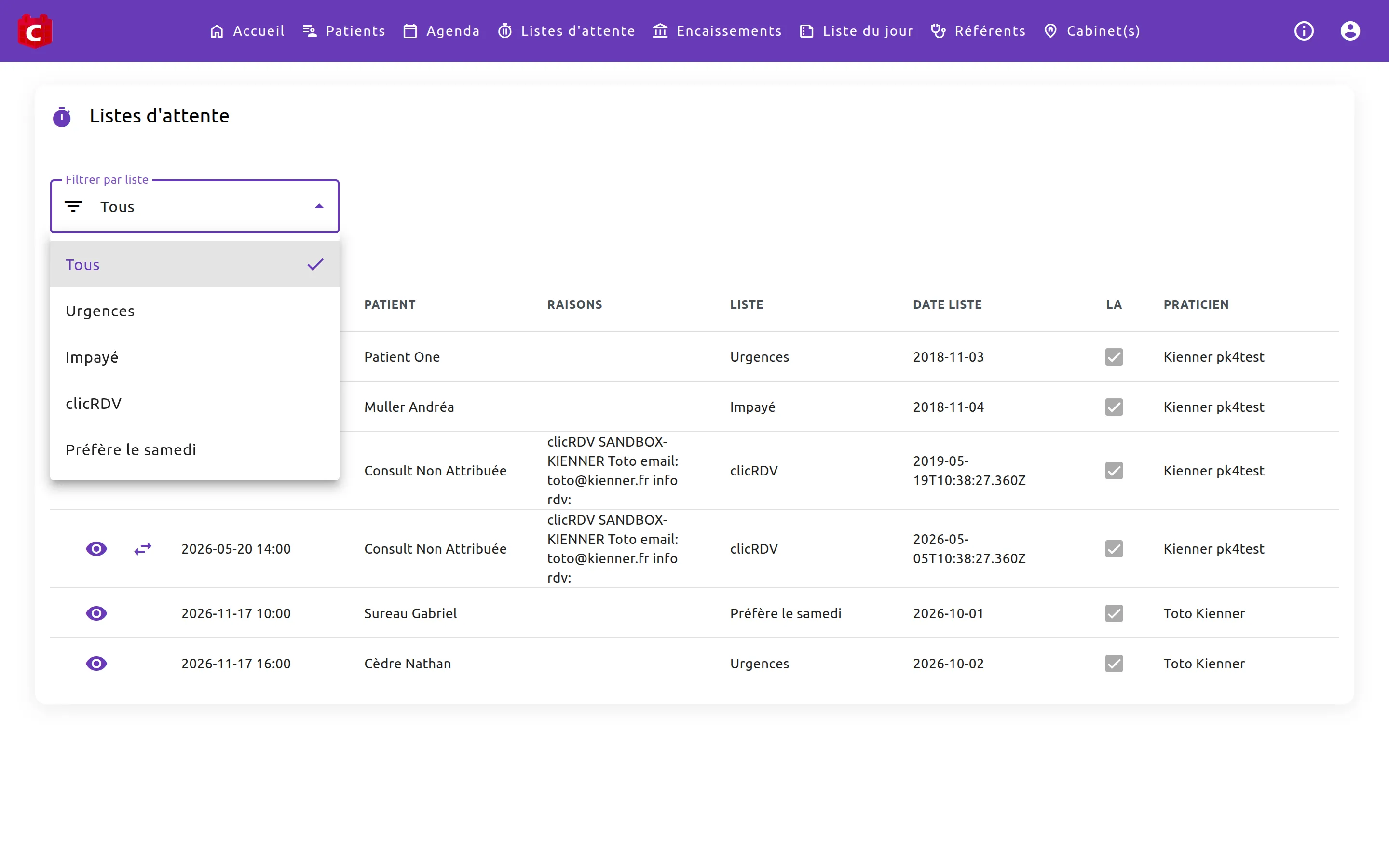Toggle LA checkbox for Patient One
Viewport: 1389px width, 868px height.
pyautogui.click(x=1114, y=357)
